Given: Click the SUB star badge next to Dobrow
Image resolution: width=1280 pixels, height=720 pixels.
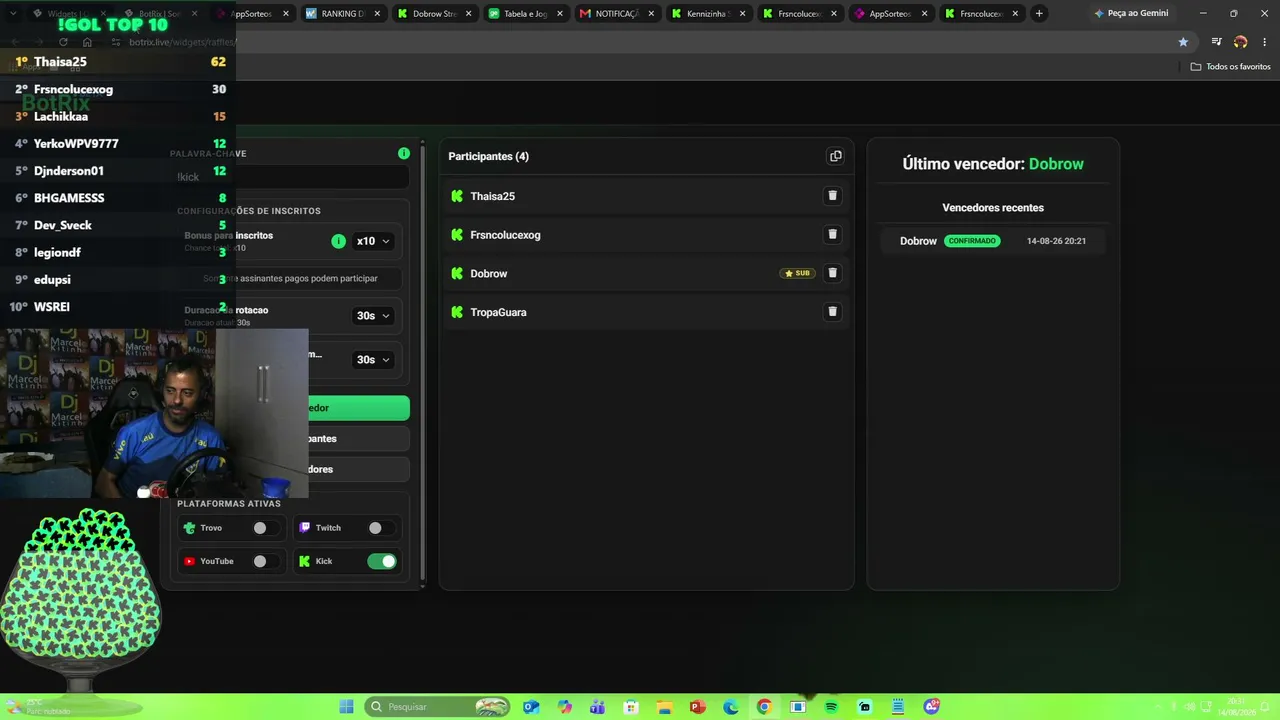Looking at the screenshot, I should (x=797, y=273).
